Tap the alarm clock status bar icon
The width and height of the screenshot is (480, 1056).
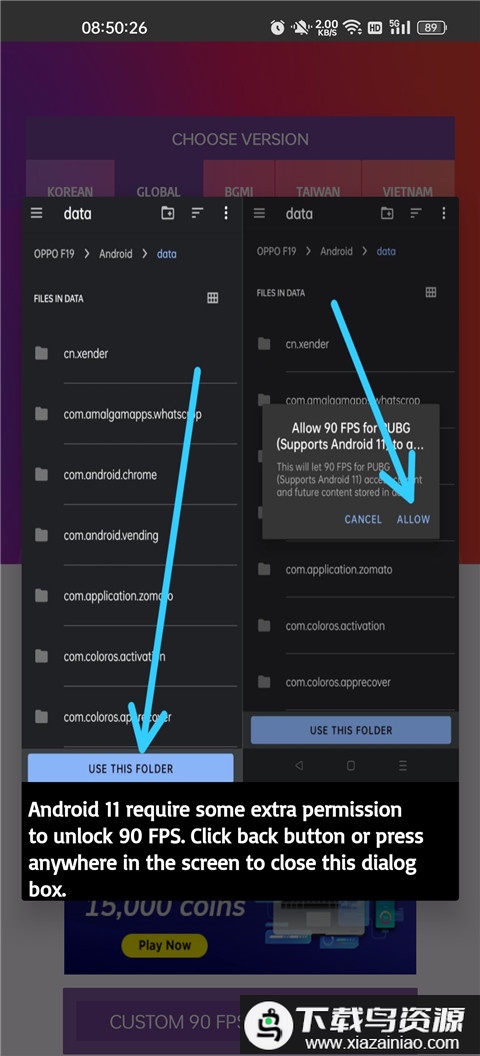277,28
